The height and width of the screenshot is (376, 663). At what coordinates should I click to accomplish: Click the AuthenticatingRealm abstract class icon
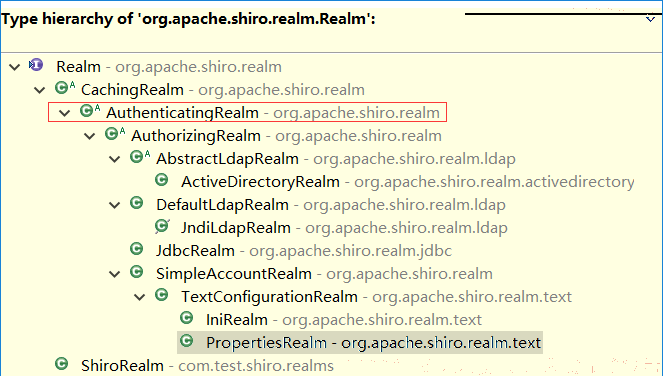click(90, 111)
